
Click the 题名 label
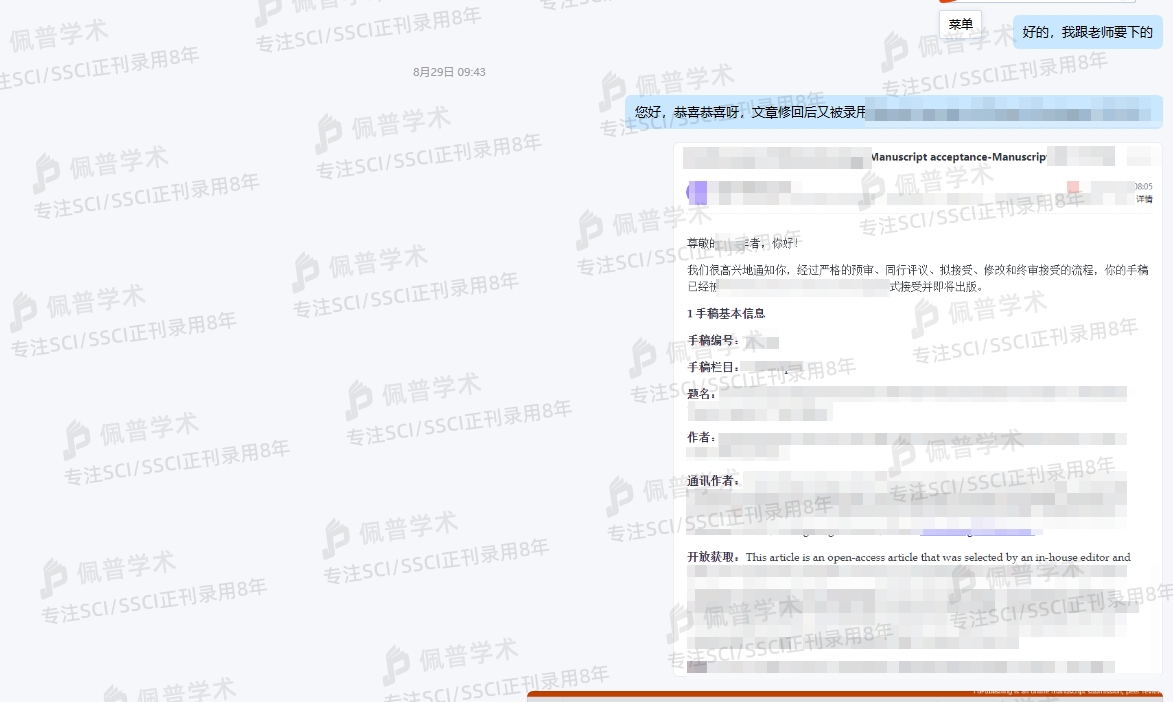coord(702,393)
